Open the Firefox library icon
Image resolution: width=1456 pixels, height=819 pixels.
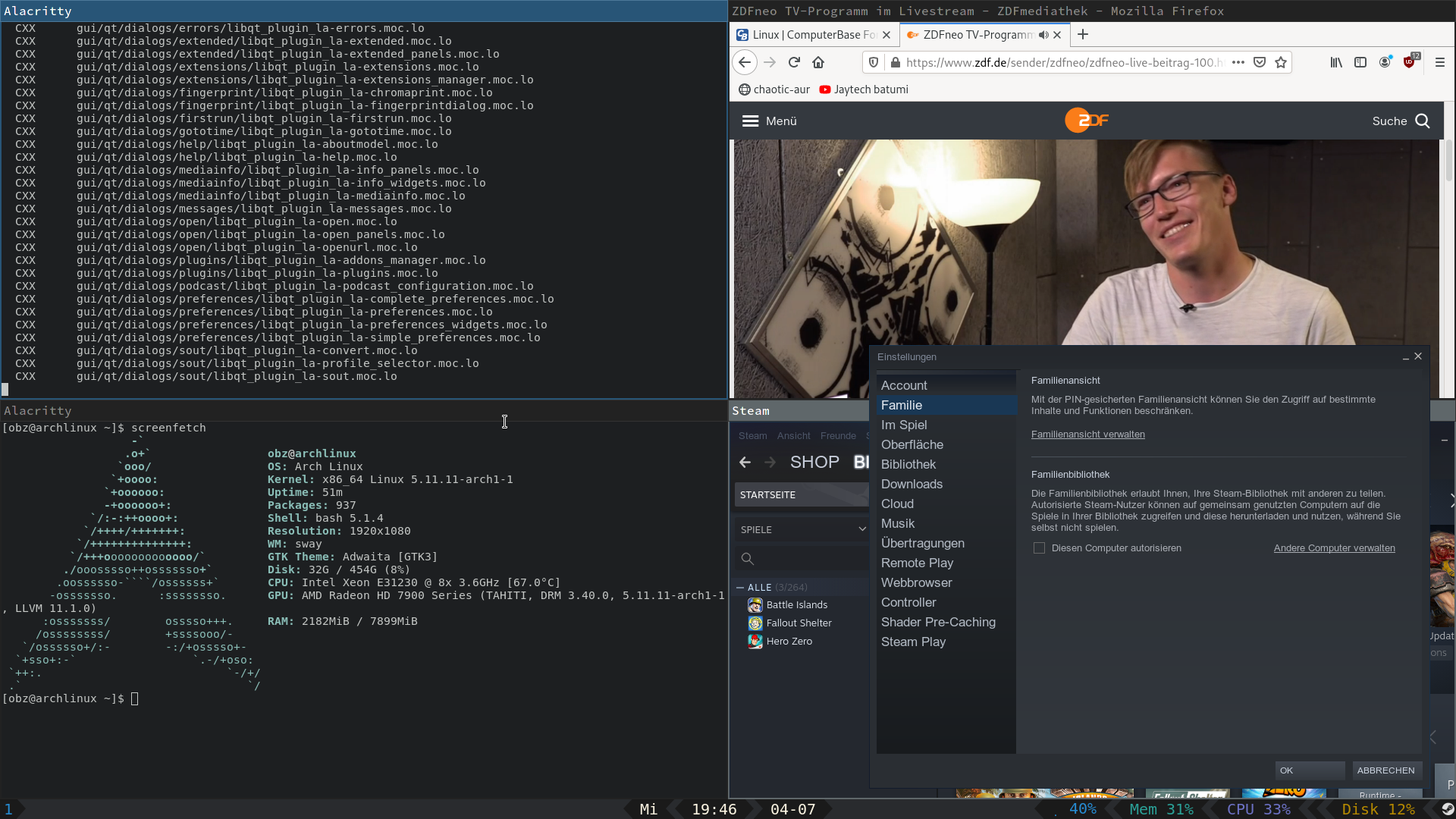tap(1336, 62)
